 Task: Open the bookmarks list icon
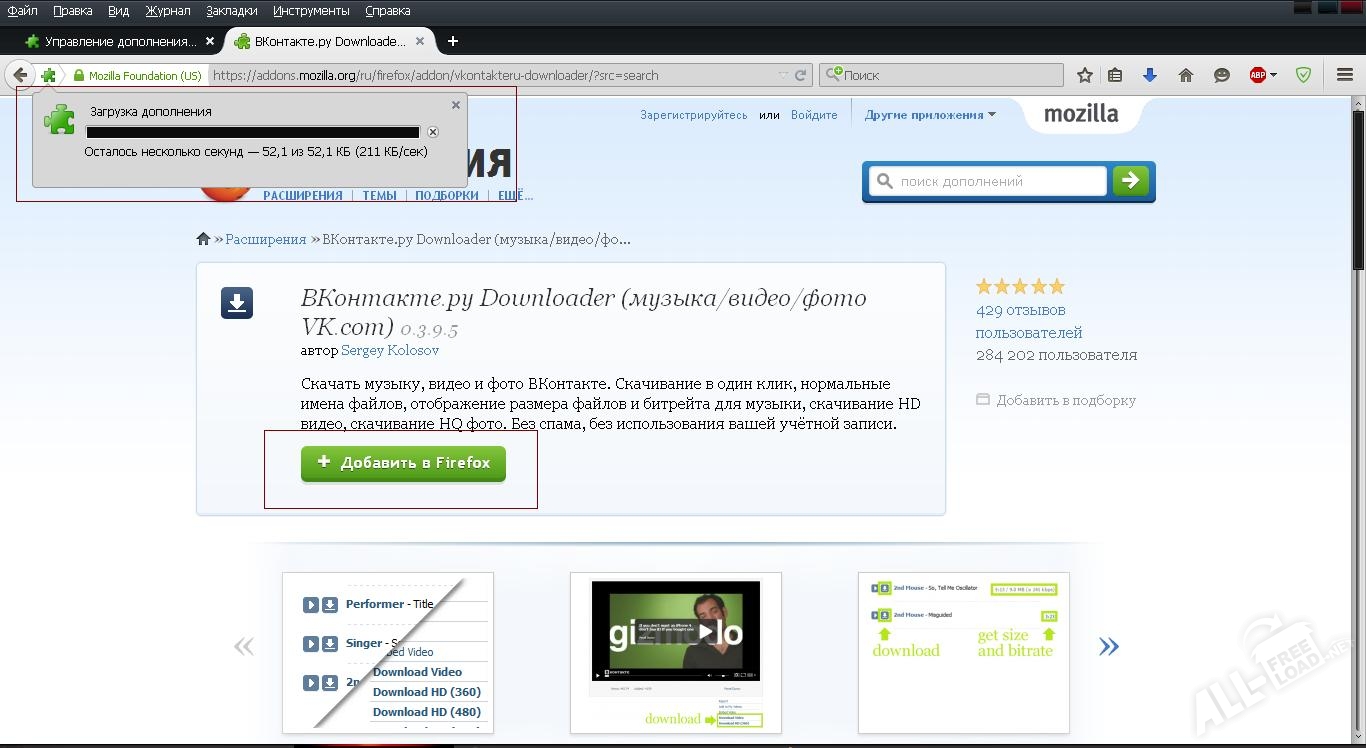[x=1115, y=75]
